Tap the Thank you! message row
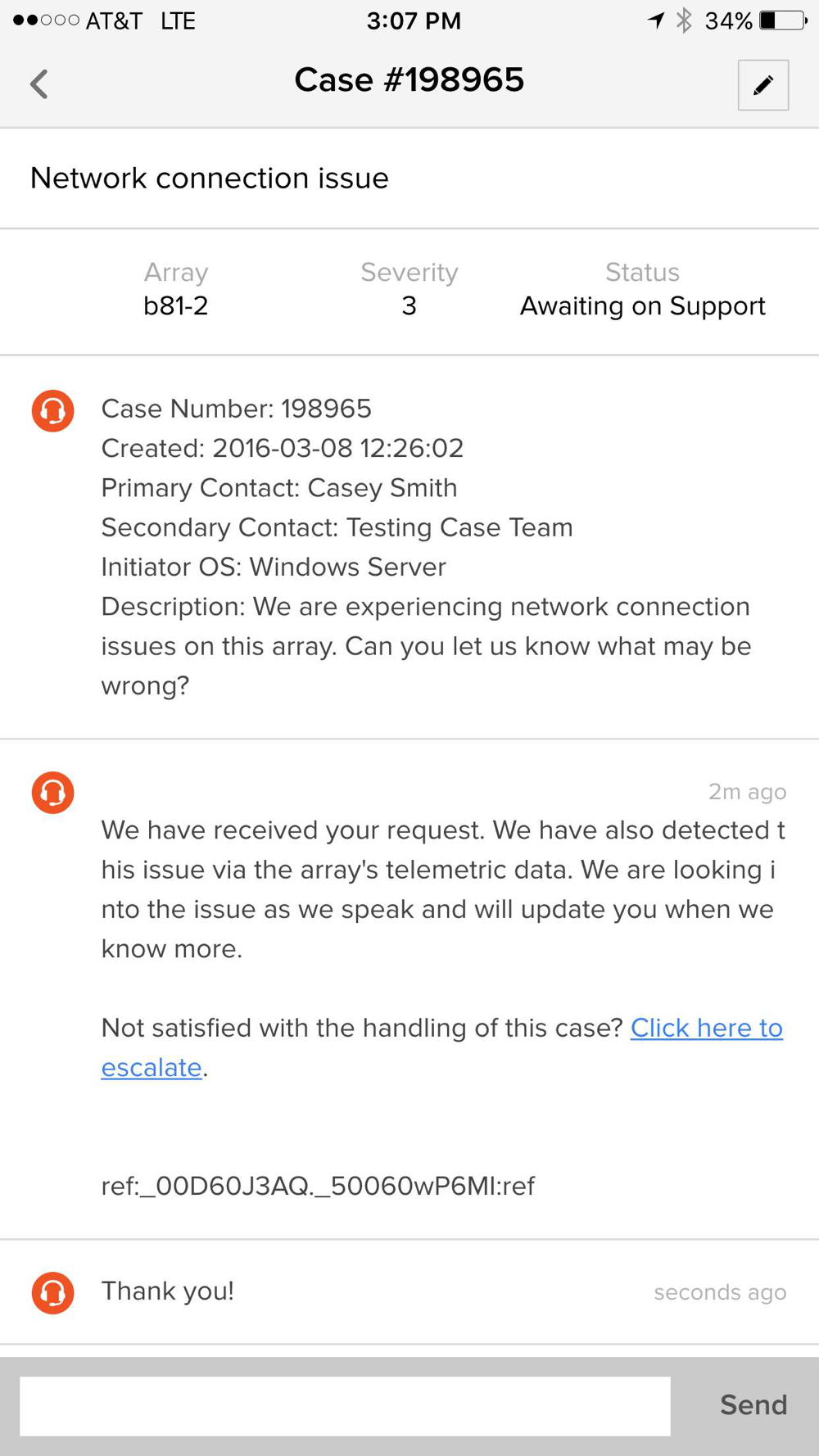This screenshot has height=1456, width=819. pyautogui.click(x=409, y=1291)
